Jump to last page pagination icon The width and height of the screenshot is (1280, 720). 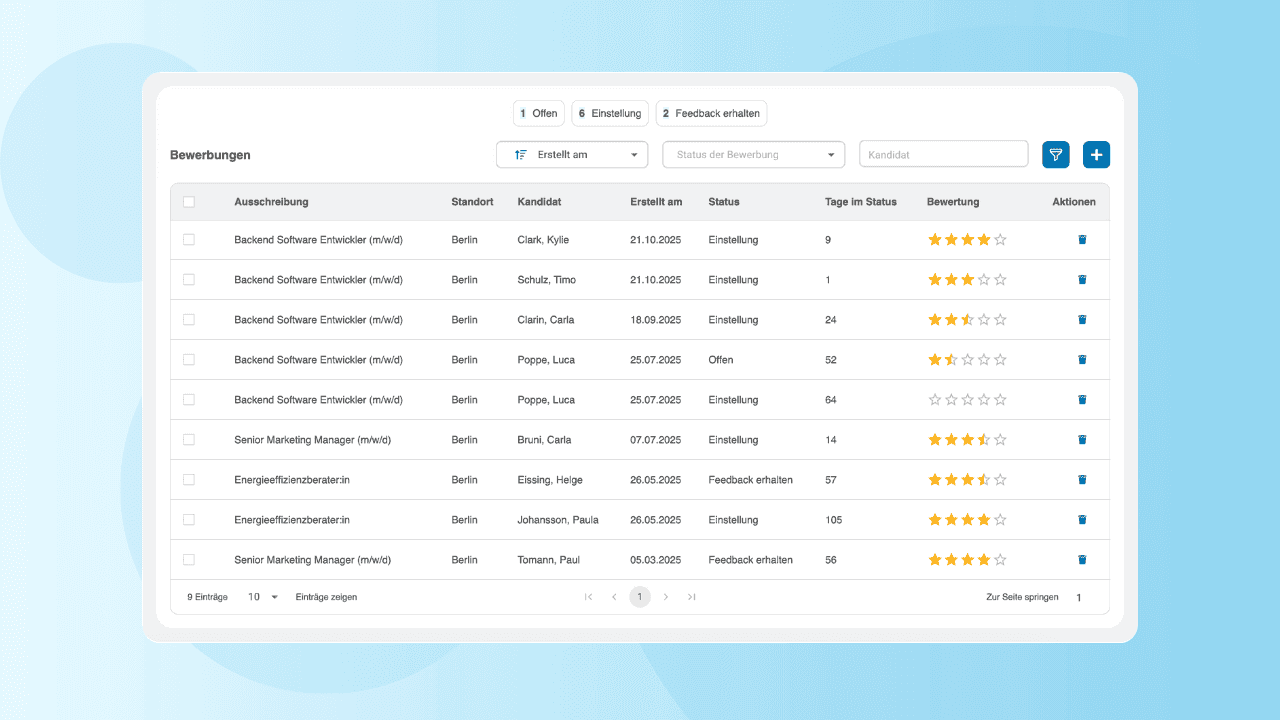pos(691,597)
